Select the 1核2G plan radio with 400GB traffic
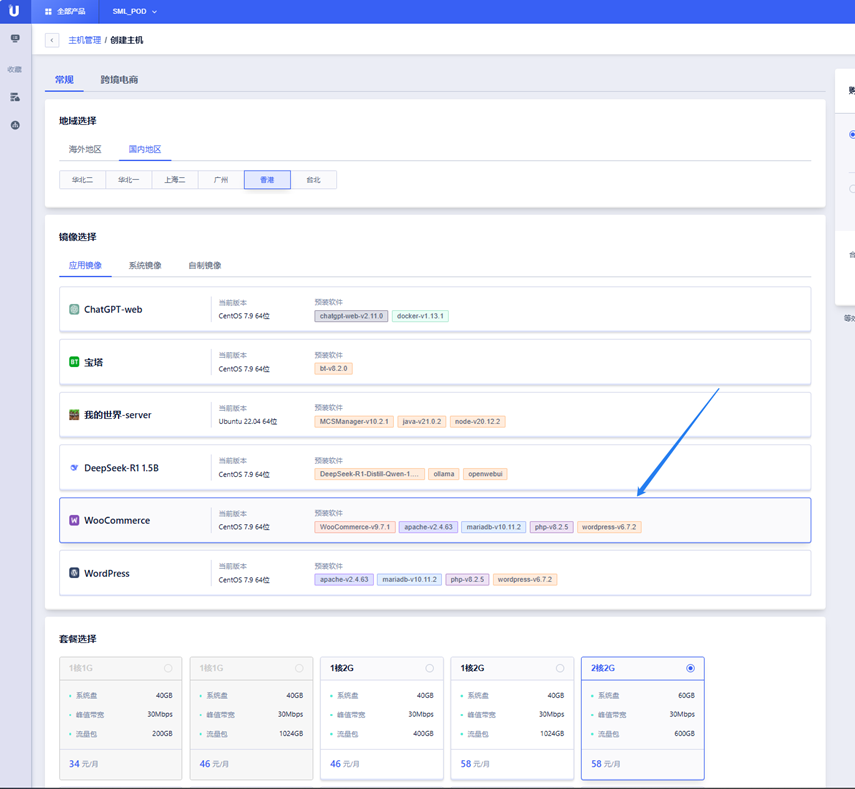This screenshot has width=855, height=789. pyautogui.click(x=430, y=668)
